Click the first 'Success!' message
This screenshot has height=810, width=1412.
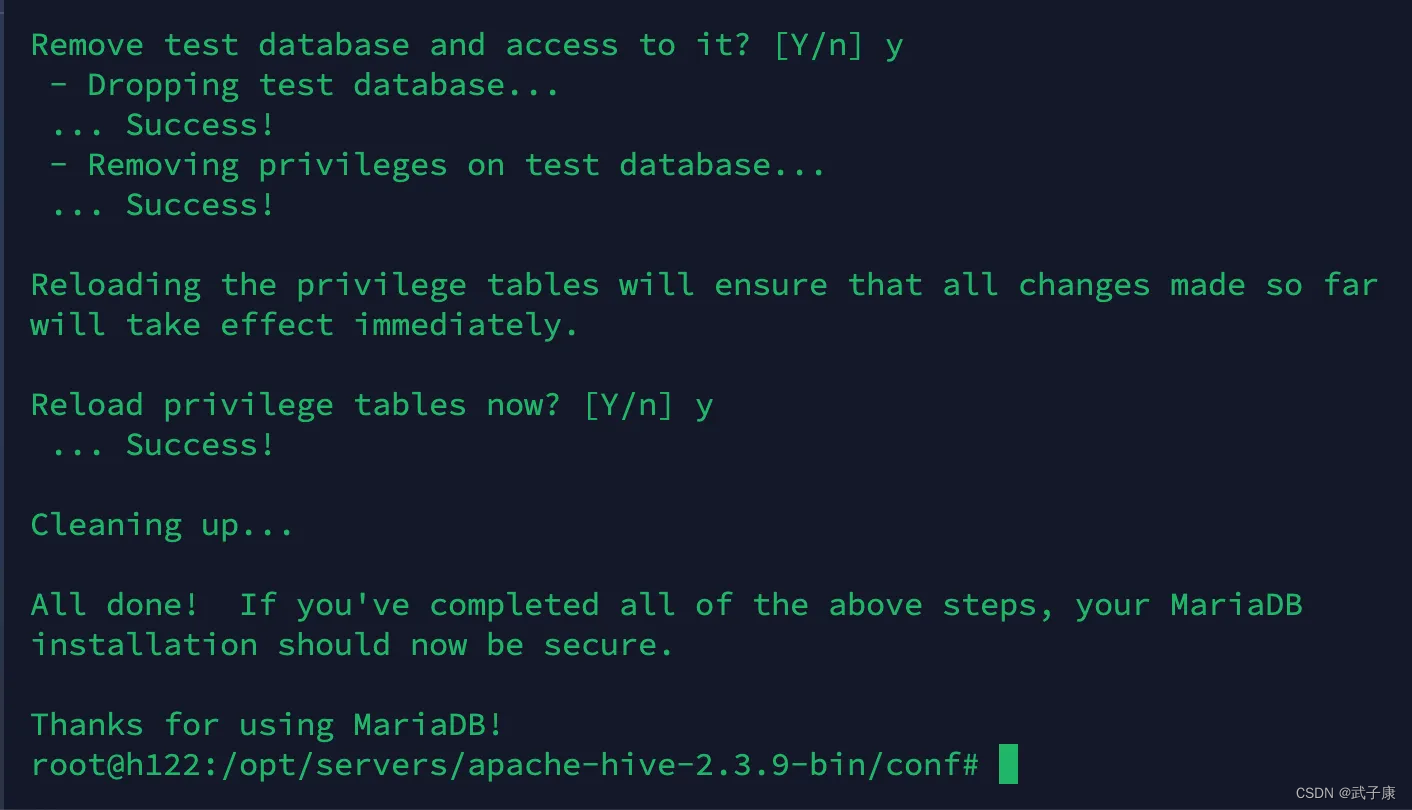click(x=200, y=125)
